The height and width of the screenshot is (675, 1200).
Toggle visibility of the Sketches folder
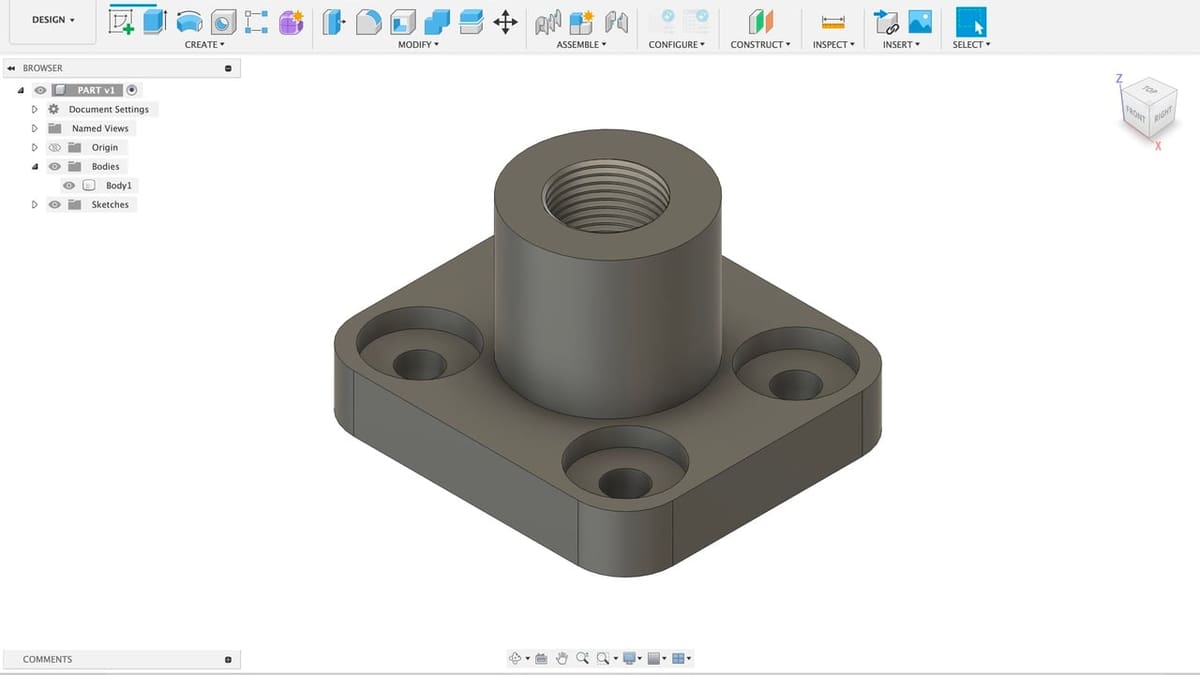[55, 205]
